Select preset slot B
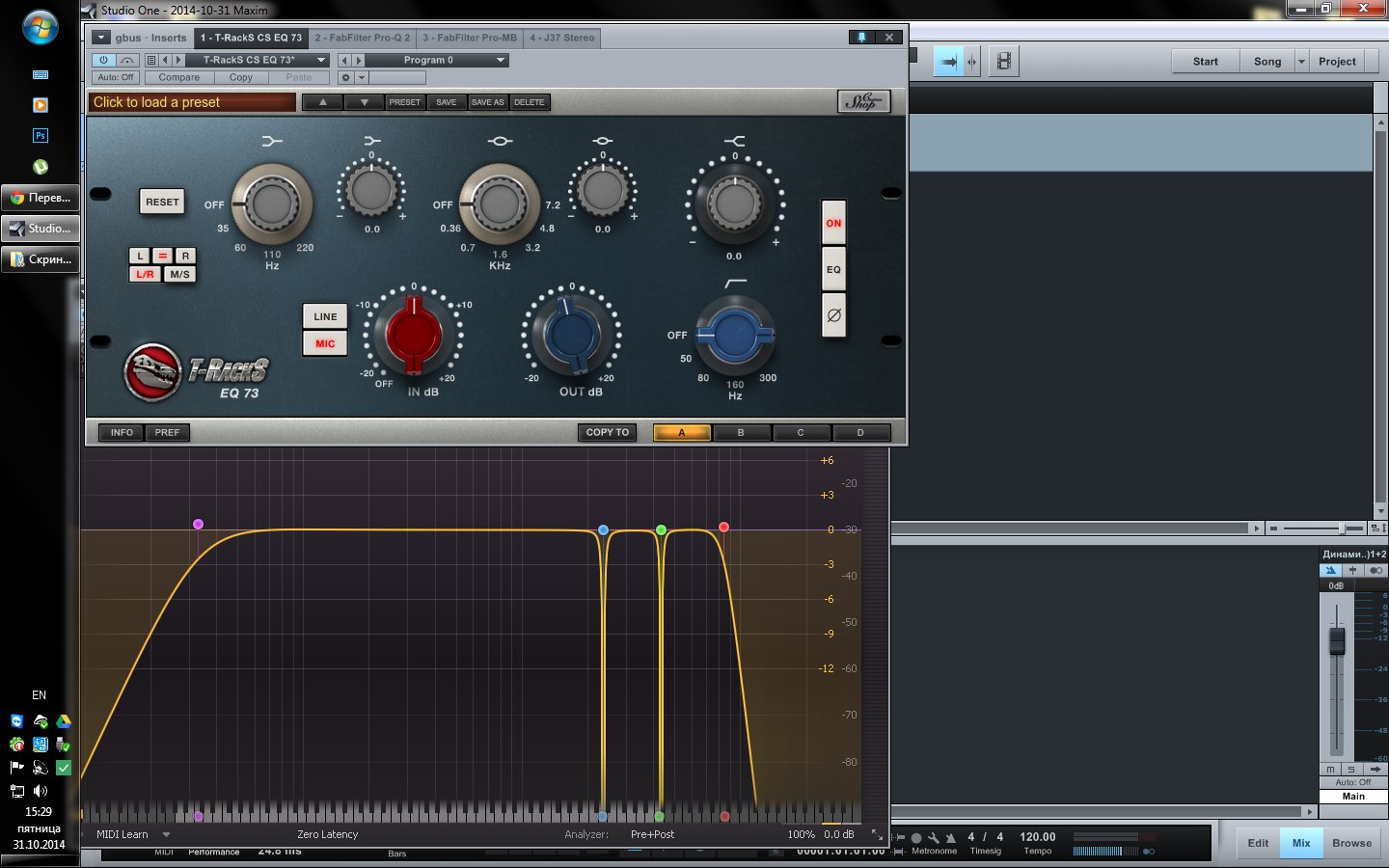The image size is (1389, 868). [741, 432]
